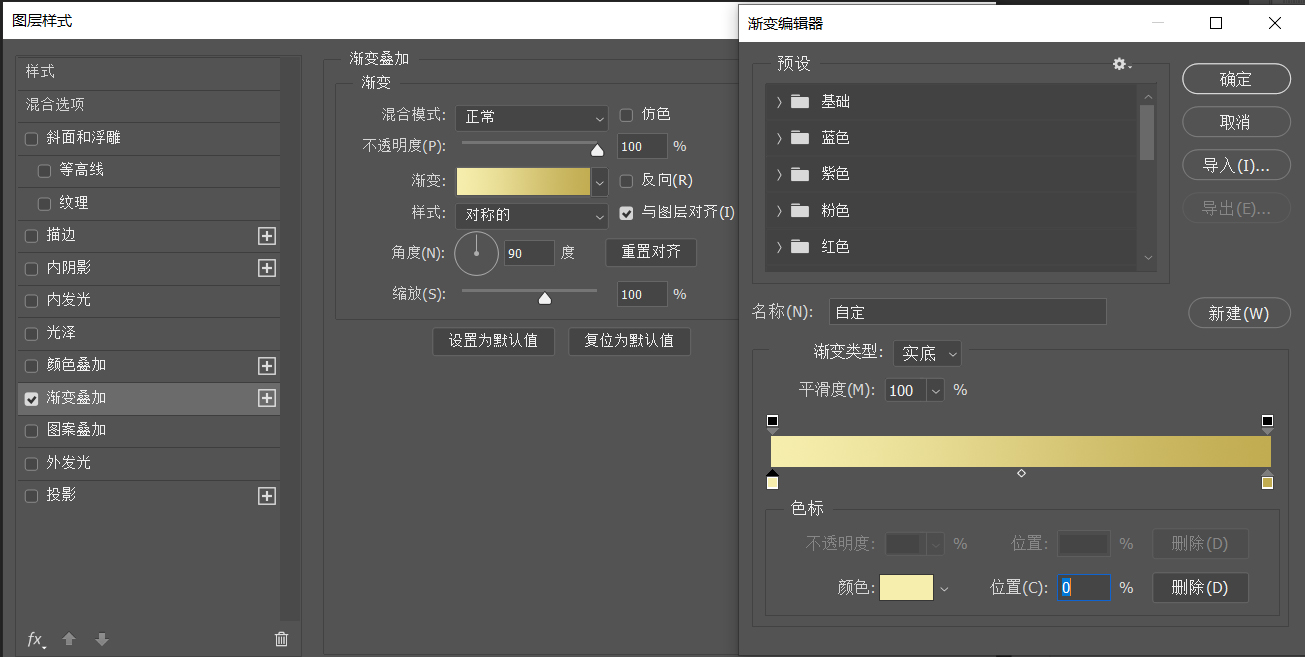Click the angle dial control
Image resolution: width=1305 pixels, height=657 pixels.
pos(476,253)
